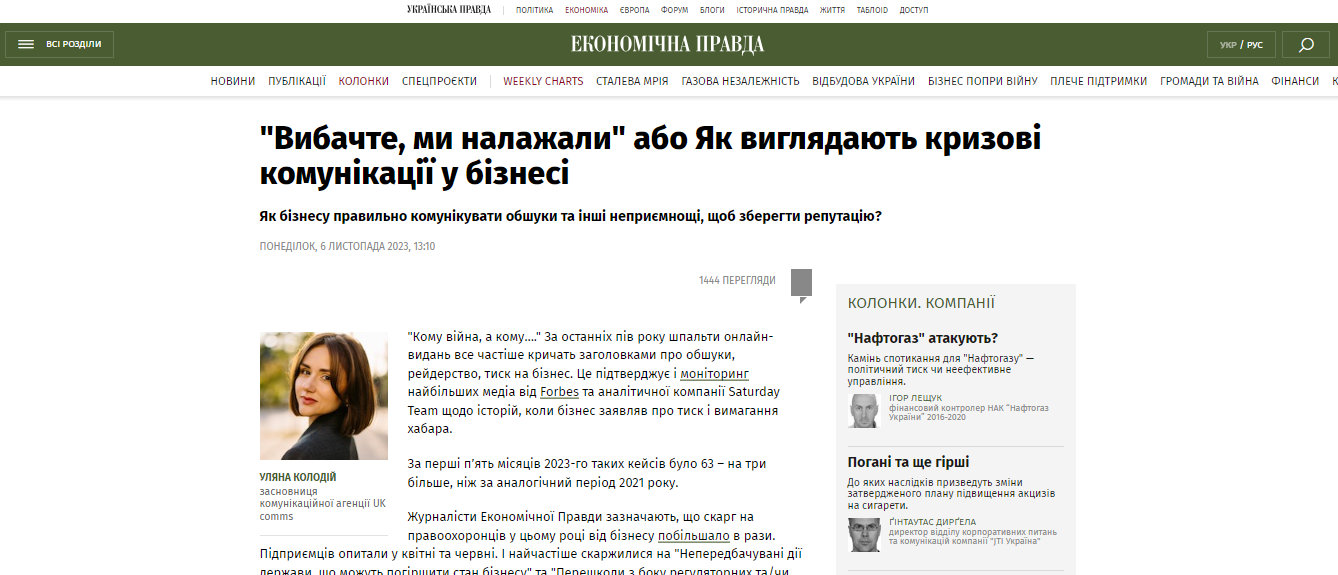The width and height of the screenshot is (1338, 575).
Task: Open Доступ in the top bar
Action: [x=913, y=10]
